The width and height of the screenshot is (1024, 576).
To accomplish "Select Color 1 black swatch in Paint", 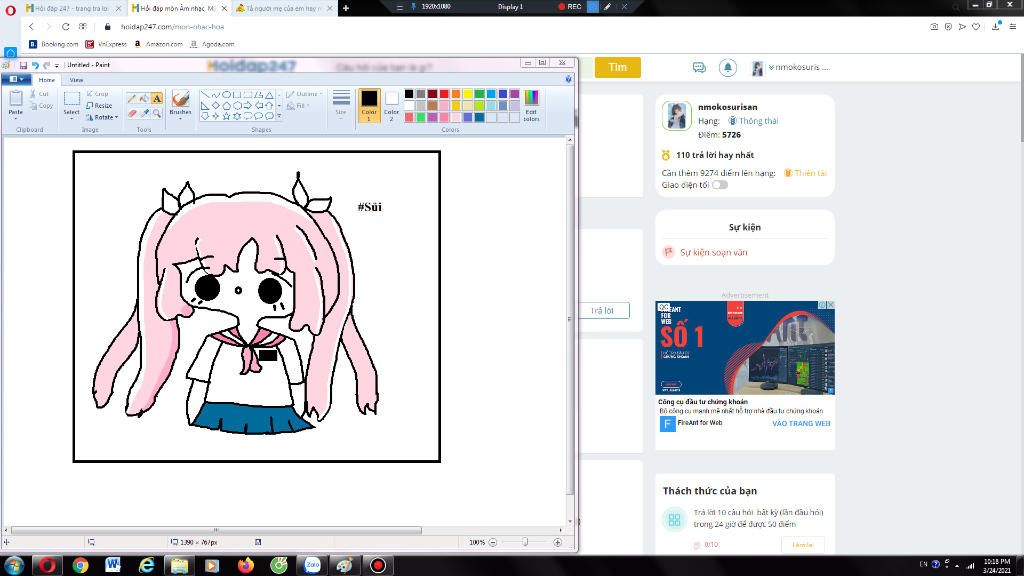I will (x=369, y=106).
